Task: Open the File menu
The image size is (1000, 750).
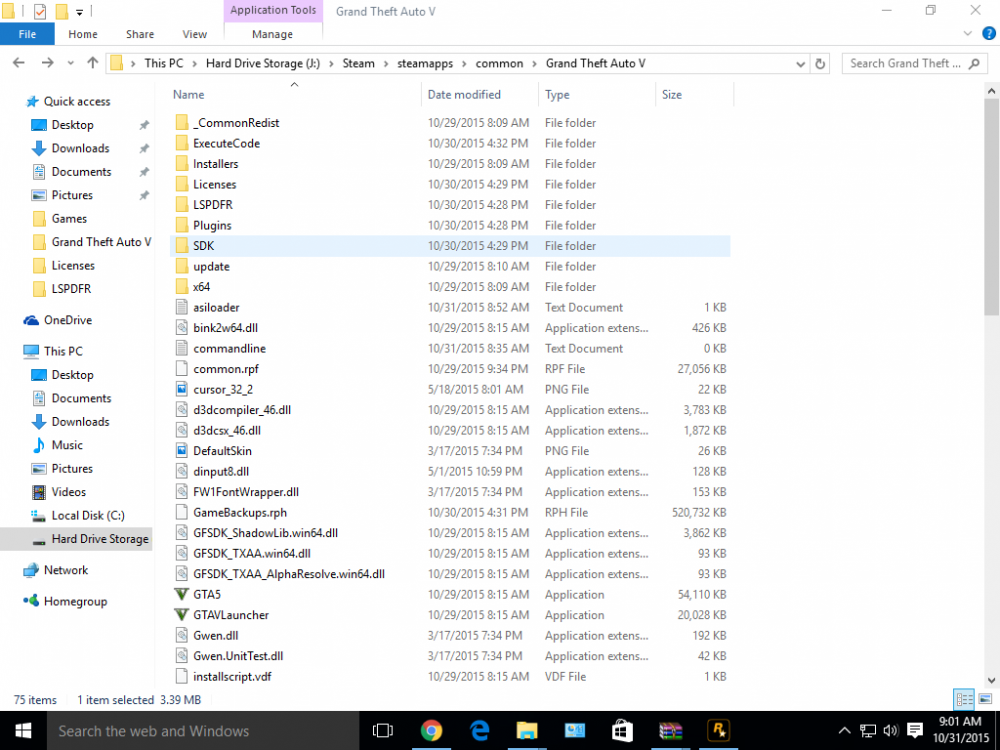Action: coord(27,34)
